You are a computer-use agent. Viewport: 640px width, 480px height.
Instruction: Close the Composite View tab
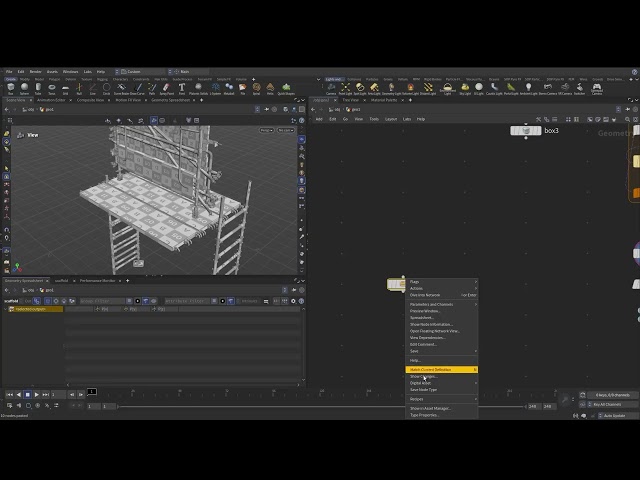[109, 100]
